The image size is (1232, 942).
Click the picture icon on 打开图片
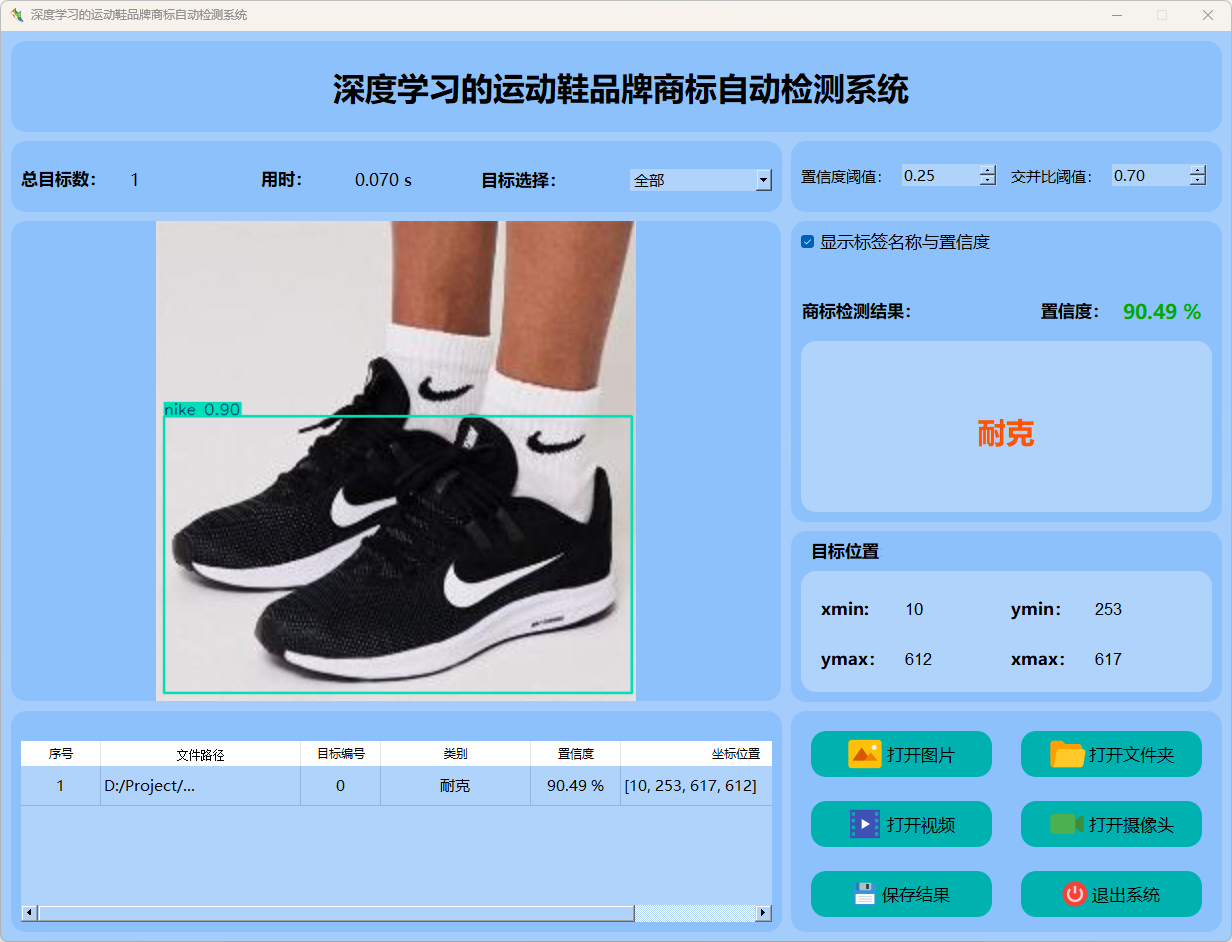click(x=864, y=754)
